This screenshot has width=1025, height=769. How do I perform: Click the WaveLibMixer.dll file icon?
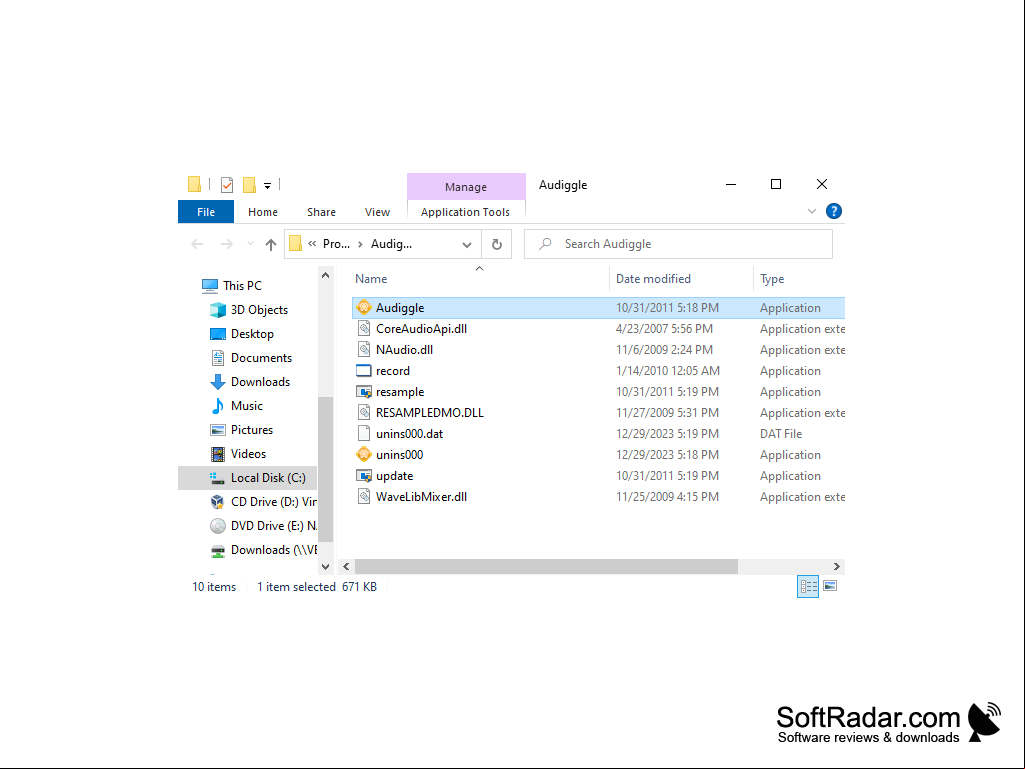coord(363,496)
